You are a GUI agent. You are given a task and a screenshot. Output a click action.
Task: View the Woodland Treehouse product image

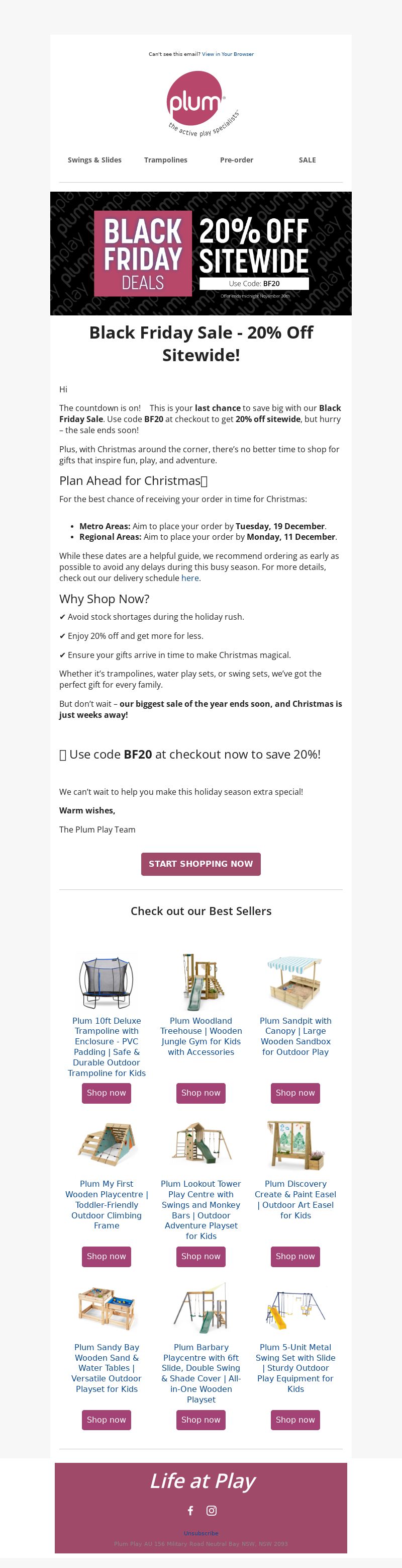(200, 982)
